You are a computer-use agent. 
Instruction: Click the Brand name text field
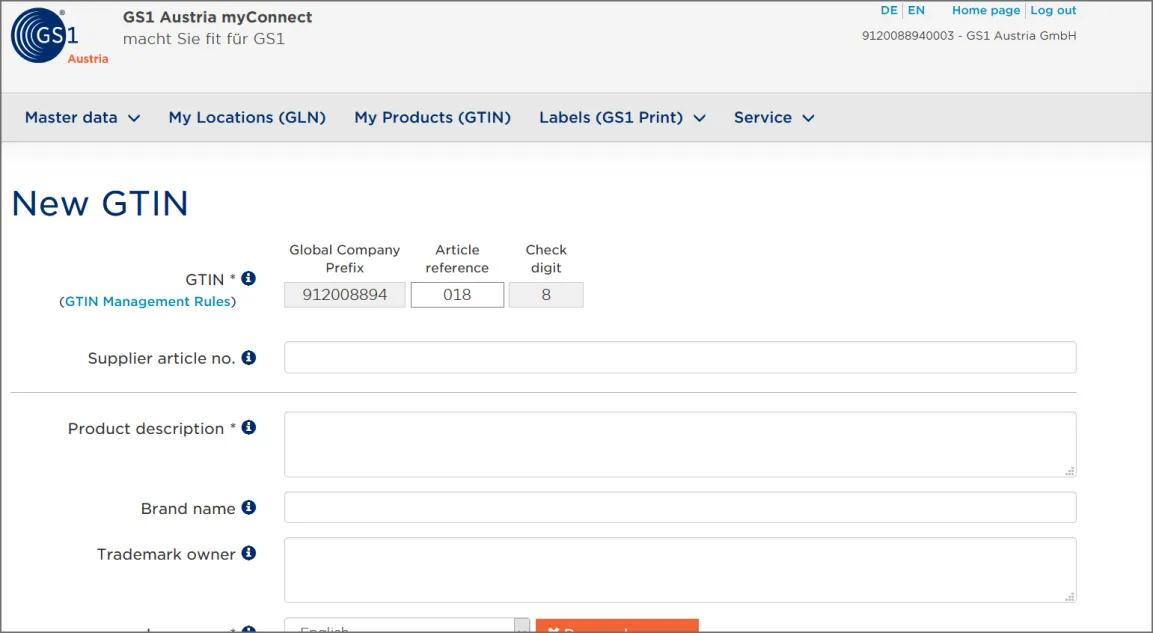click(x=680, y=508)
